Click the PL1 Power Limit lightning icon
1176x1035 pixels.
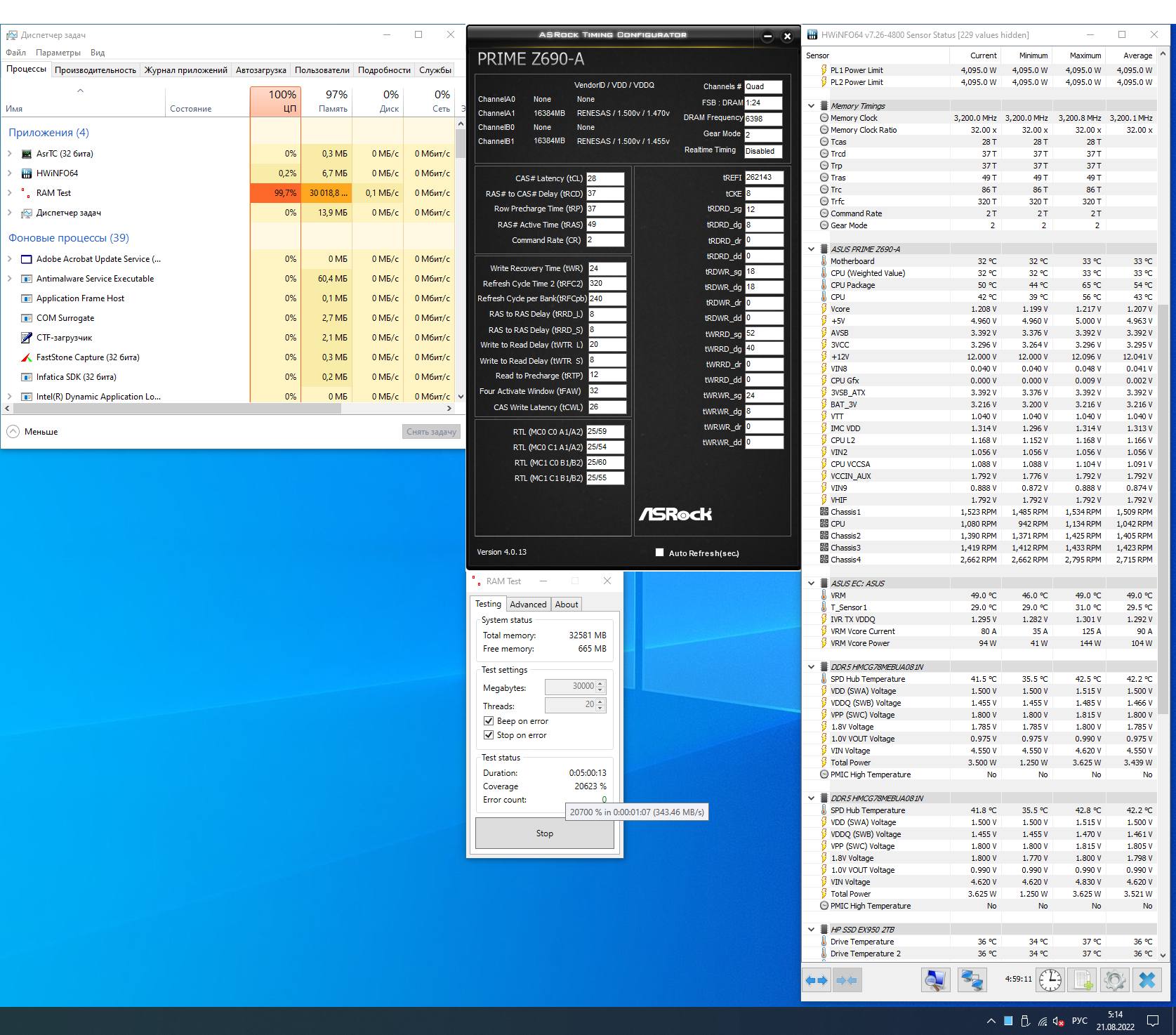coord(824,70)
